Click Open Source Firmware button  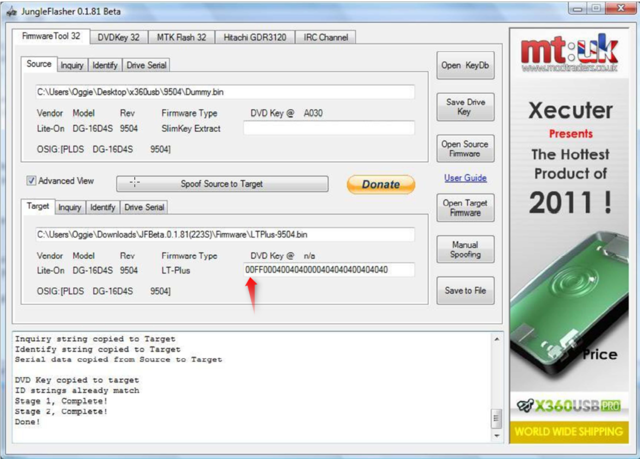[x=465, y=149]
